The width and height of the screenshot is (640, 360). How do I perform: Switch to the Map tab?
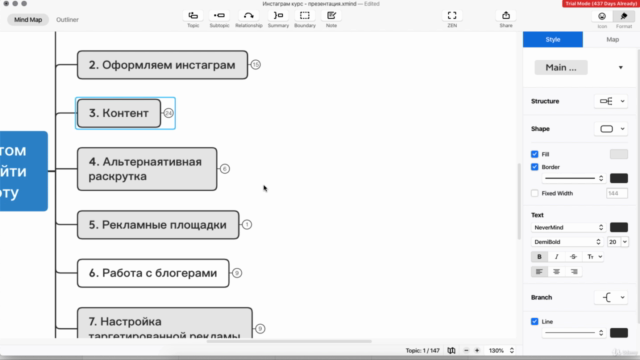pyautogui.click(x=612, y=40)
